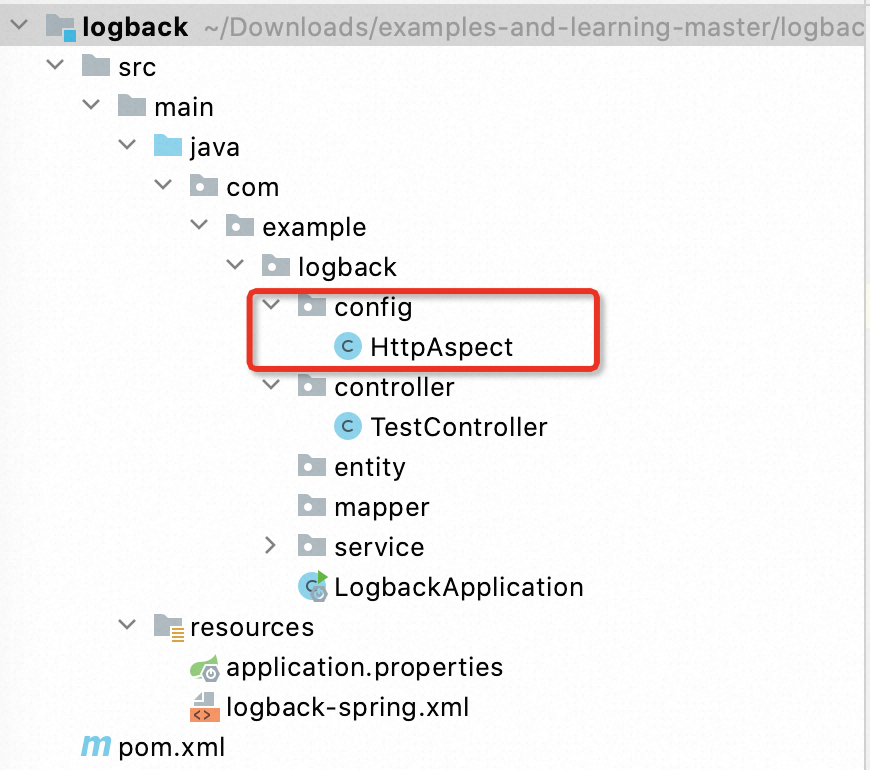The image size is (870, 770).
Task: Collapse the main folder arrow
Action: click(x=91, y=107)
